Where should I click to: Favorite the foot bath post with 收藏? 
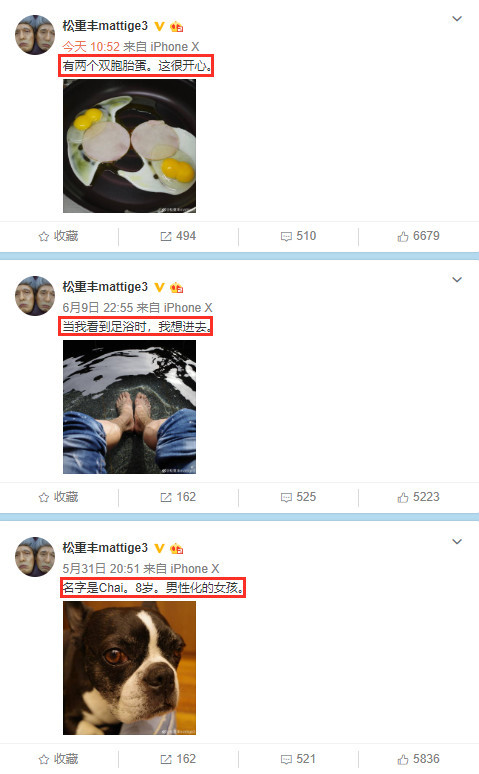click(x=58, y=497)
